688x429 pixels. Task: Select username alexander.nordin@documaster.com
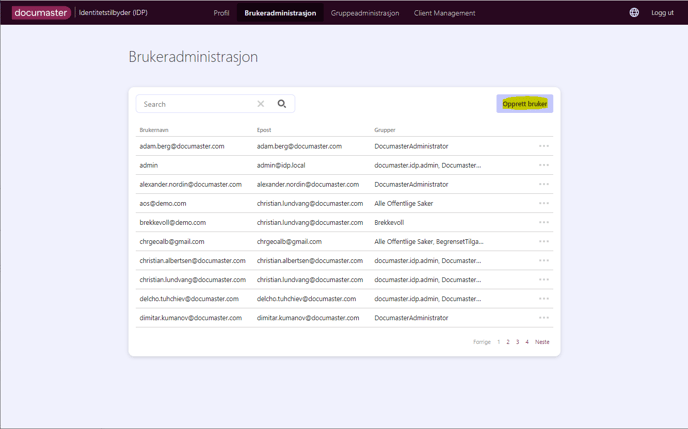click(190, 184)
